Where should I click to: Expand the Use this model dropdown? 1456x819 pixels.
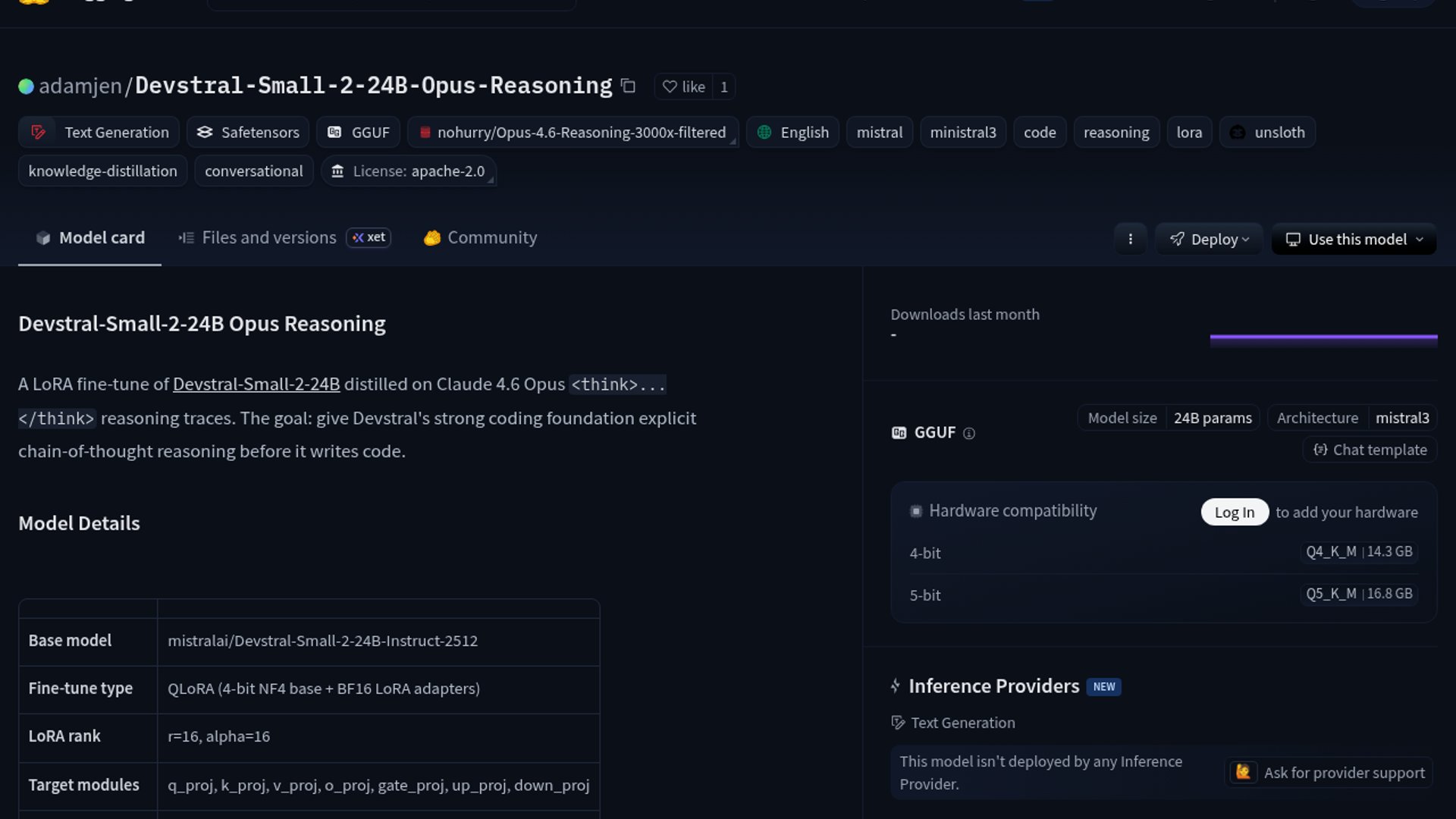(1354, 239)
